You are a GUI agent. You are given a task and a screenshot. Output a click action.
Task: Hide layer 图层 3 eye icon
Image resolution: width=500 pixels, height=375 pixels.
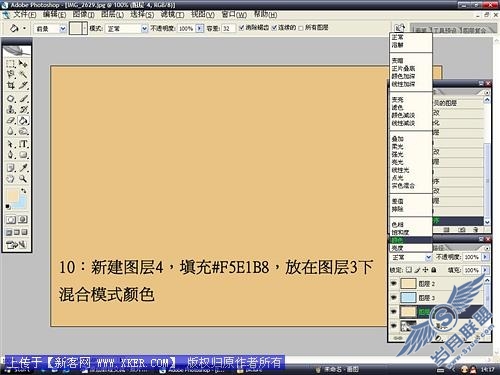(x=394, y=298)
